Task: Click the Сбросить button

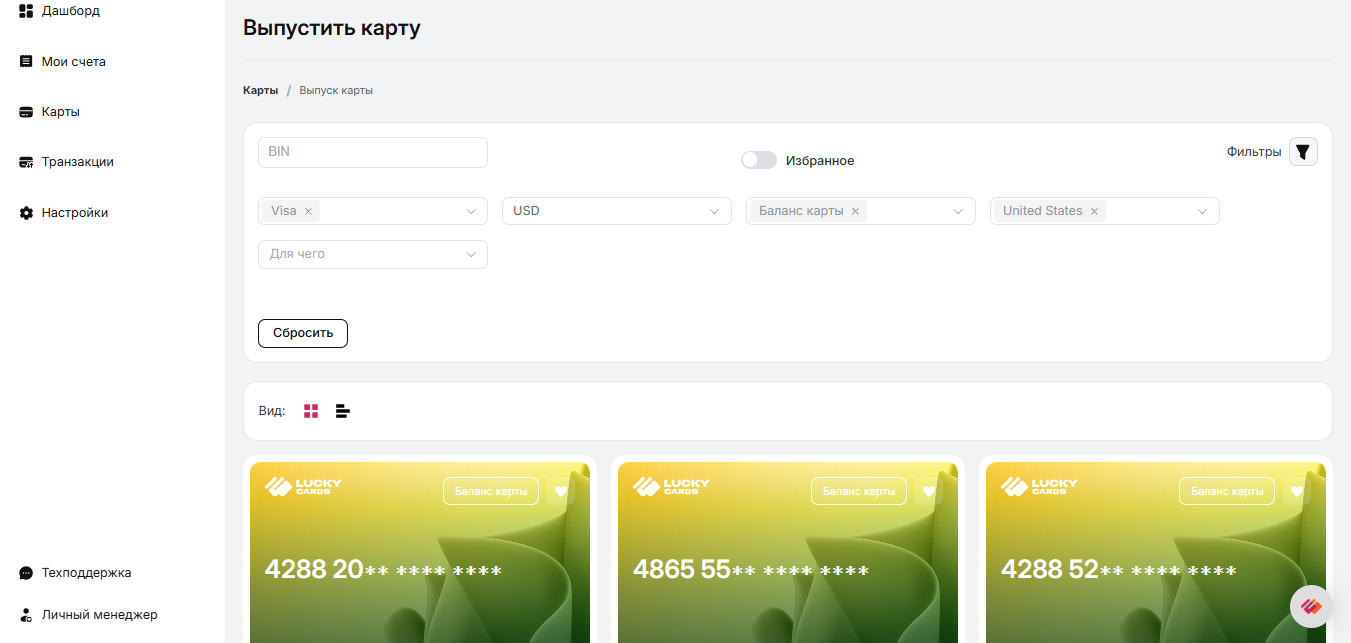Action: (303, 333)
